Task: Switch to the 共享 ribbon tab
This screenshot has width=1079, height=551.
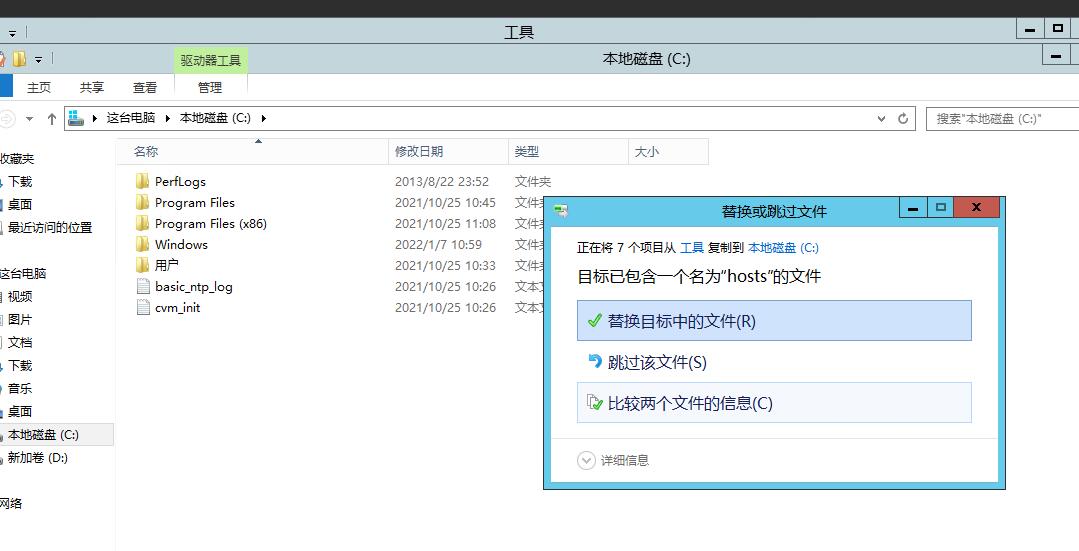Action: (x=92, y=88)
